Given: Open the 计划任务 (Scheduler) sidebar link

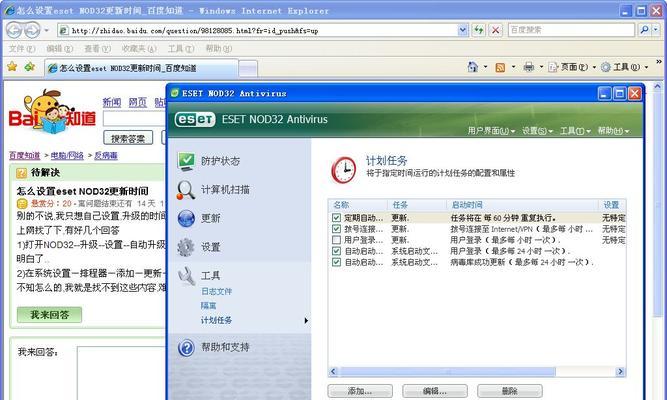Looking at the screenshot, I should (217, 320).
